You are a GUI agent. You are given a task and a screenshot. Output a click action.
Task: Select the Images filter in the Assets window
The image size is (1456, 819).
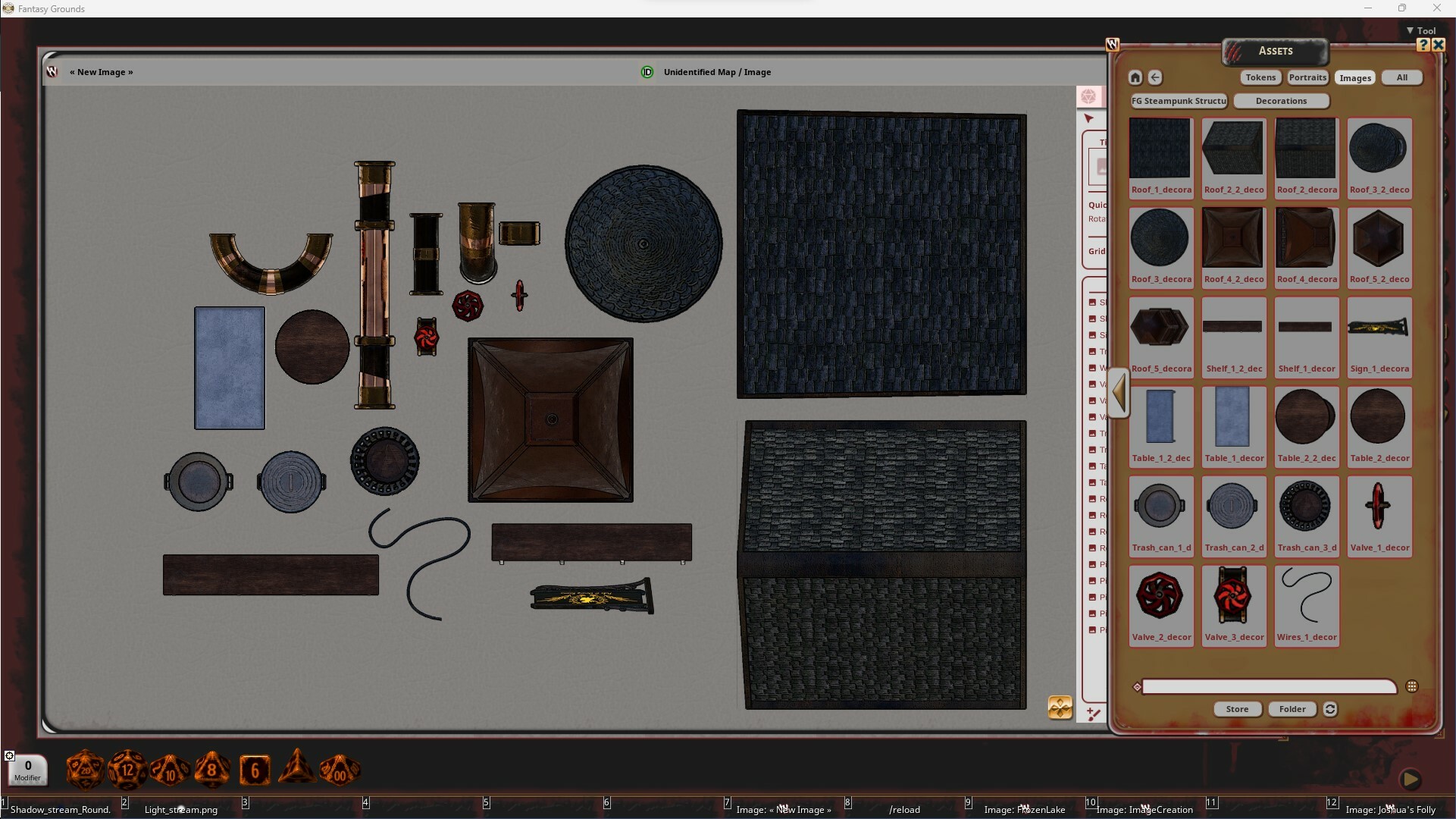(1355, 77)
